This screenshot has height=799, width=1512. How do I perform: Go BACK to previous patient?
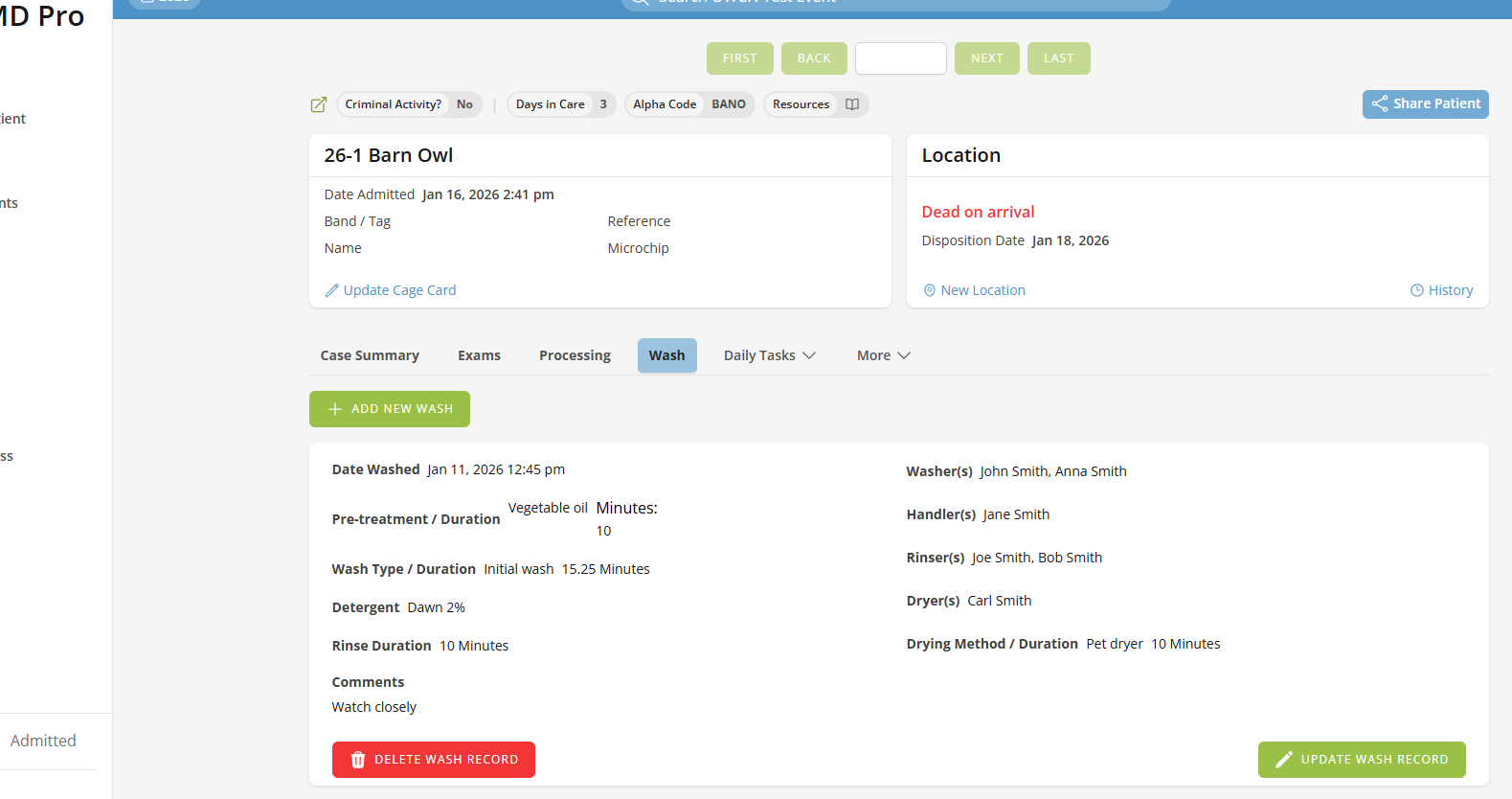[814, 58]
